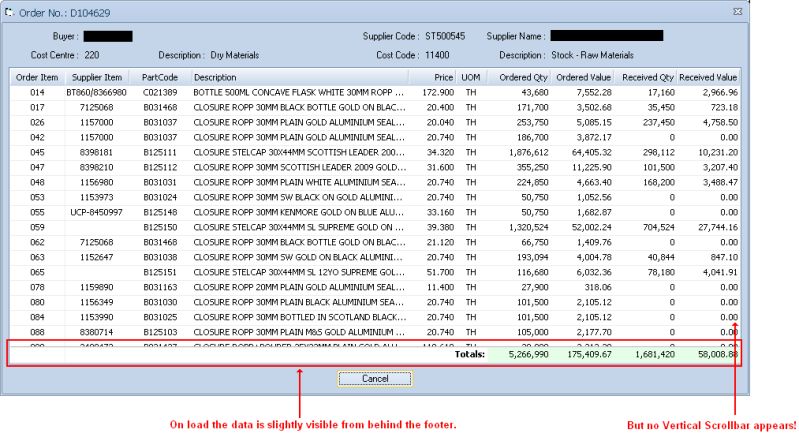Click part code B125112
799x437 pixels.
point(160,168)
